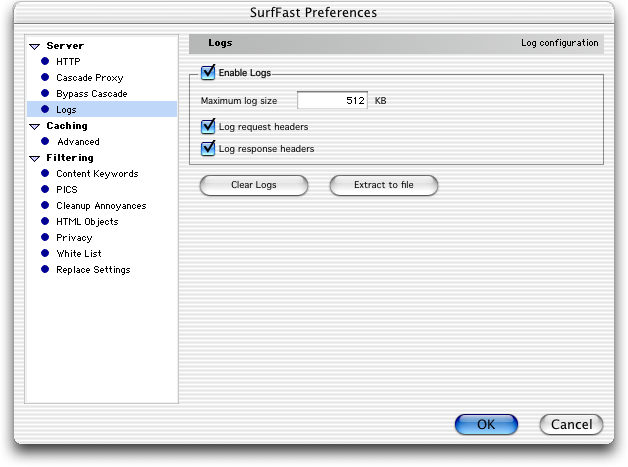Click the blue bullet beside HTTP
This screenshot has width=628, height=467.
45,61
